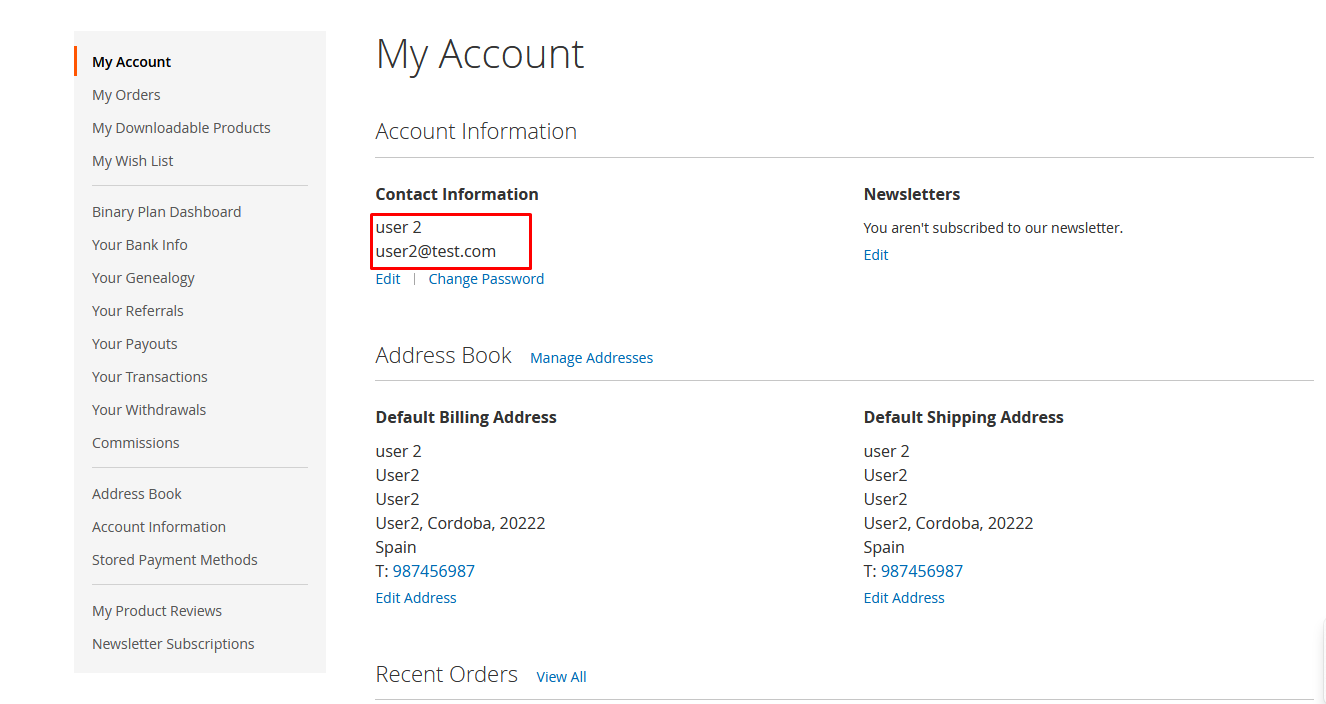The height and width of the screenshot is (704, 1326).
Task: Click Edit under Contact Information
Action: click(x=388, y=279)
